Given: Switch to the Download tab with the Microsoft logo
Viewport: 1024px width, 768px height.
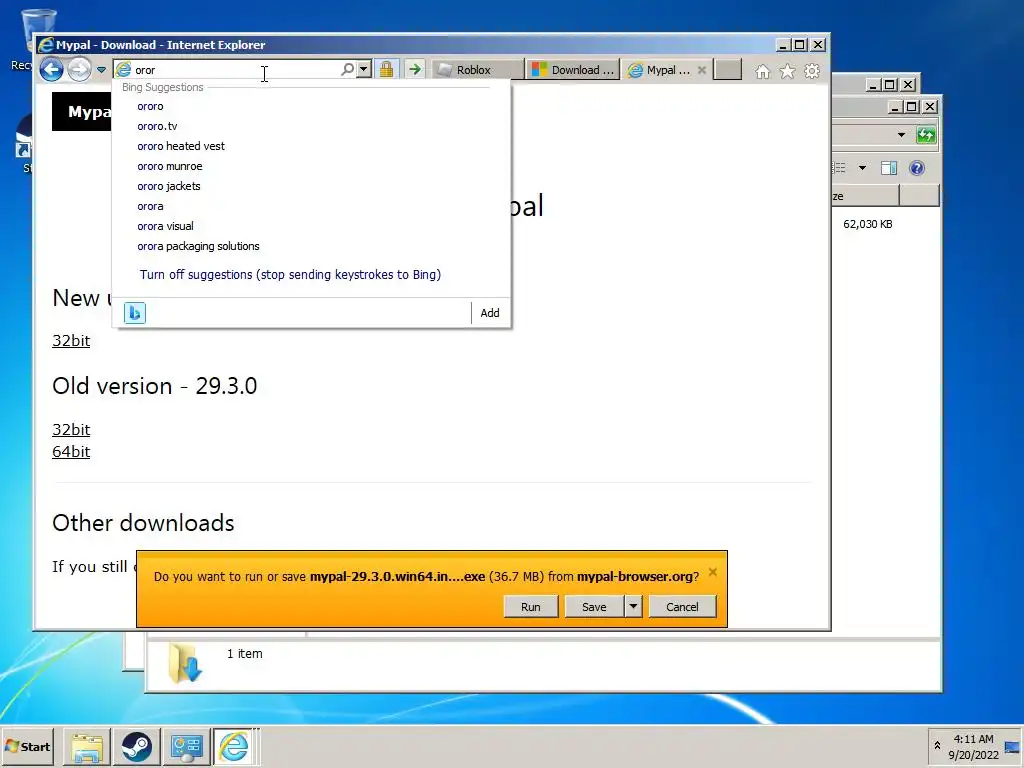Looking at the screenshot, I should point(573,70).
